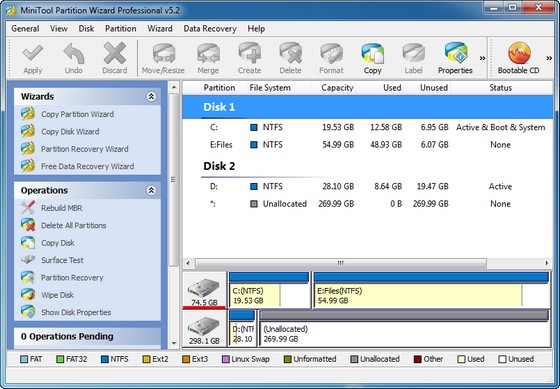Open the Partition menu

pyautogui.click(x=120, y=29)
